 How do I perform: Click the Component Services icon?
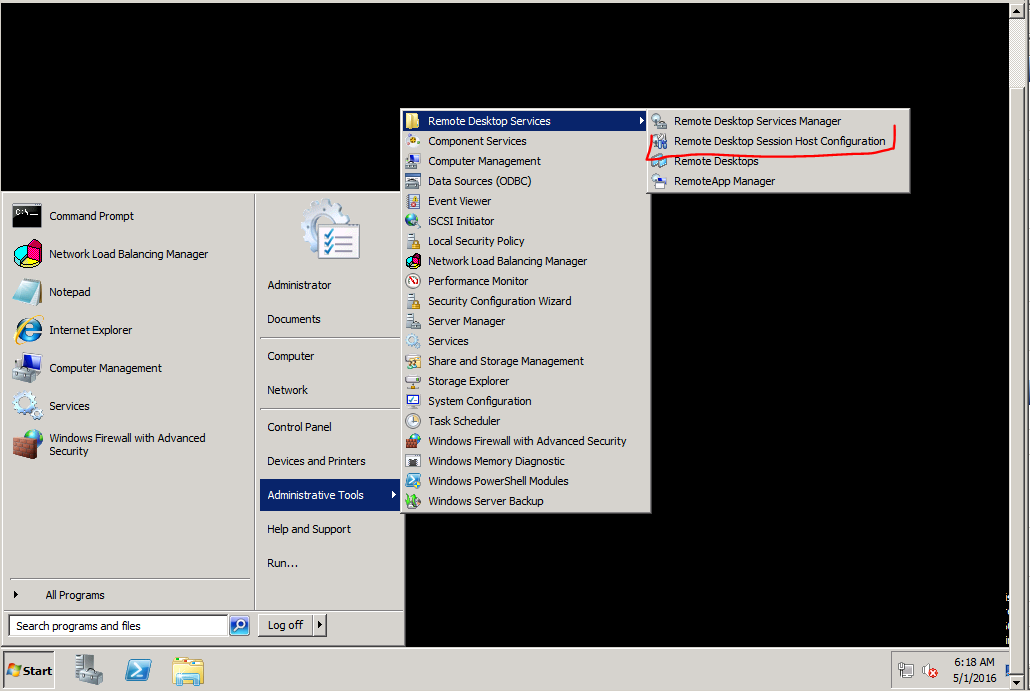pos(413,141)
